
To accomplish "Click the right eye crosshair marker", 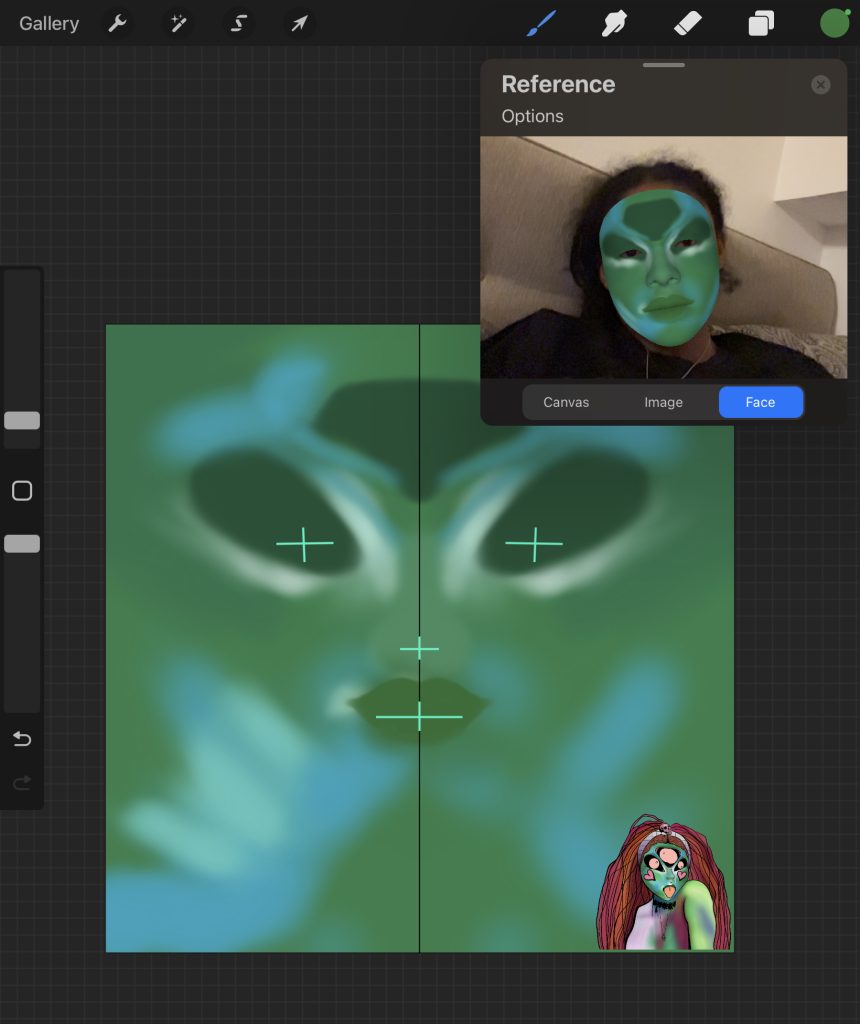I will point(534,543).
